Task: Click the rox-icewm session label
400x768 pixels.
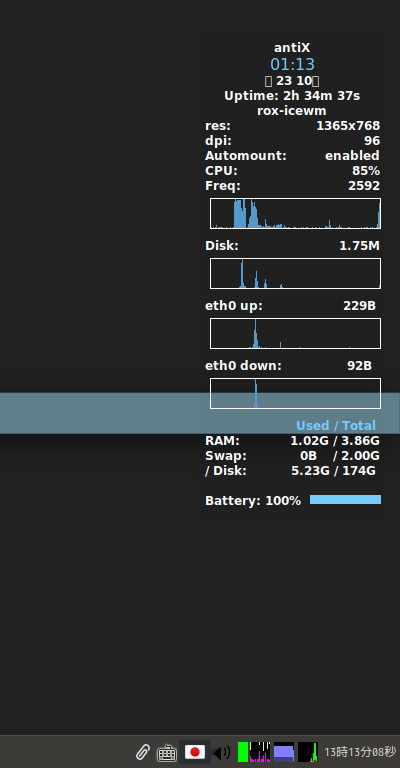Action: click(292, 111)
